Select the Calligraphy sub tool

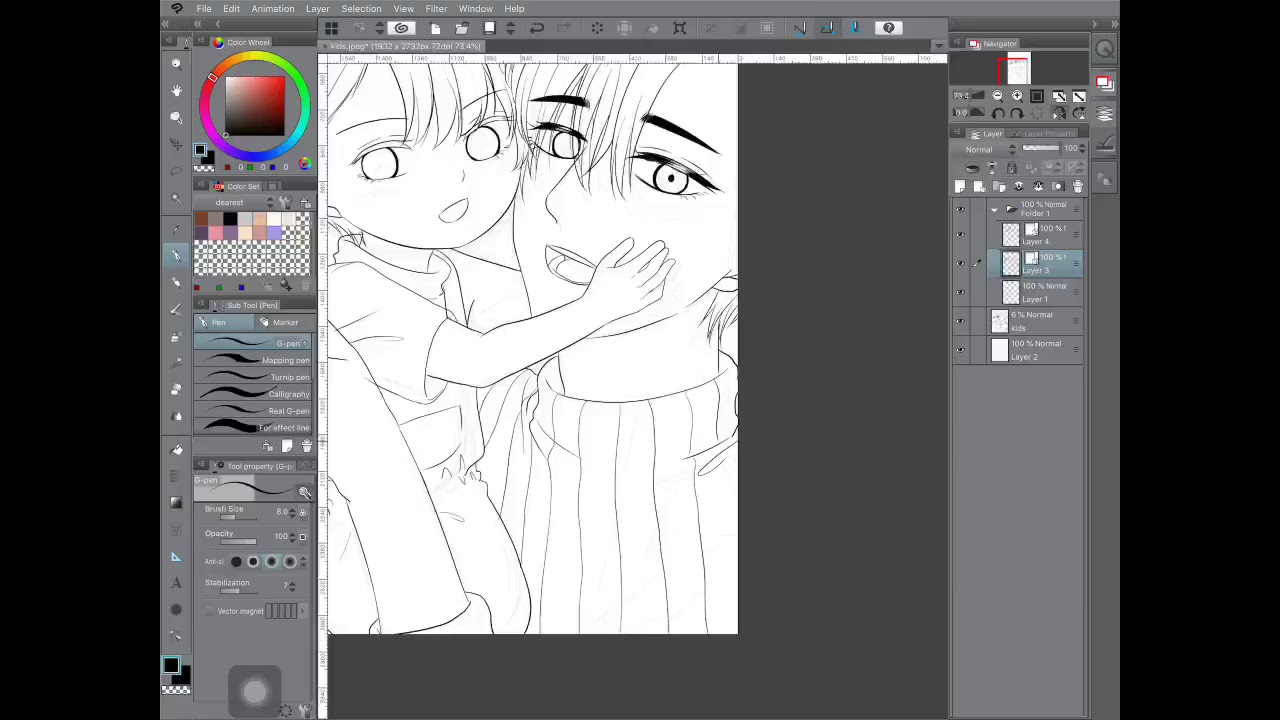(253, 394)
